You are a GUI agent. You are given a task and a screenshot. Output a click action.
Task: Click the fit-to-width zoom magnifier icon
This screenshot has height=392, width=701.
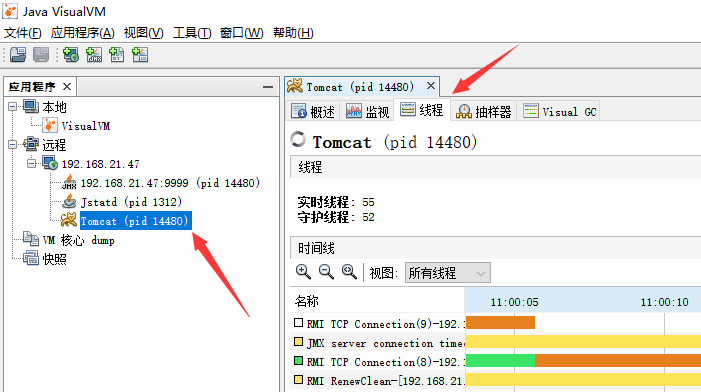[x=349, y=271]
